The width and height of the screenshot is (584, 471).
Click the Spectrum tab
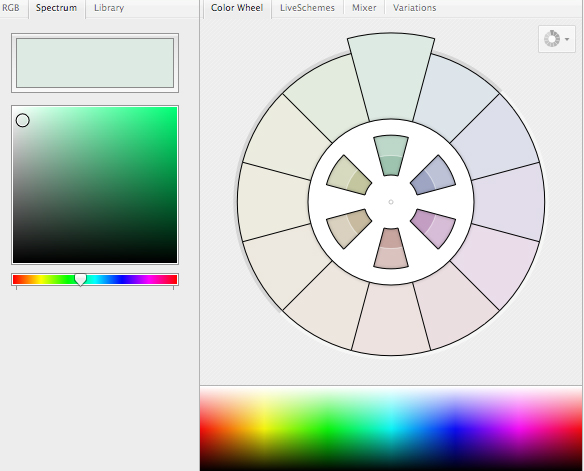coord(57,8)
